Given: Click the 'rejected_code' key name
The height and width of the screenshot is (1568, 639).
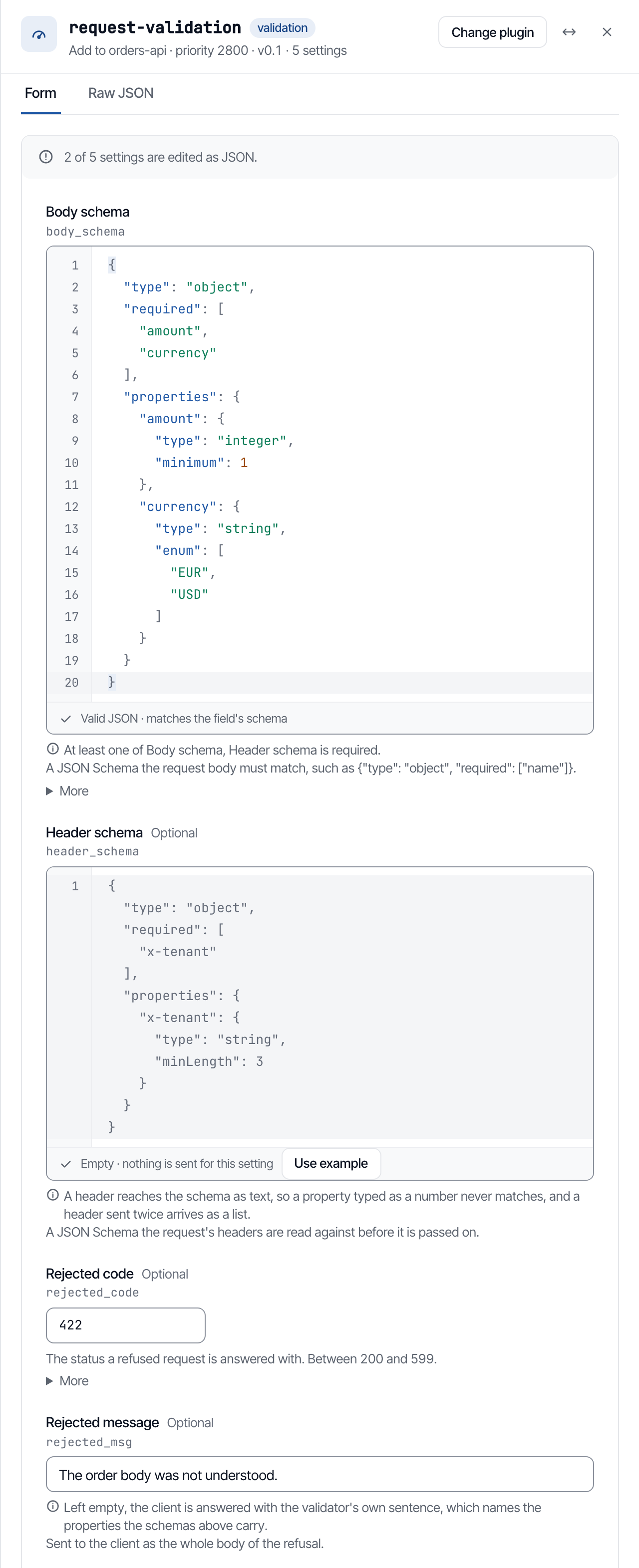Looking at the screenshot, I should pyautogui.click(x=92, y=1293).
